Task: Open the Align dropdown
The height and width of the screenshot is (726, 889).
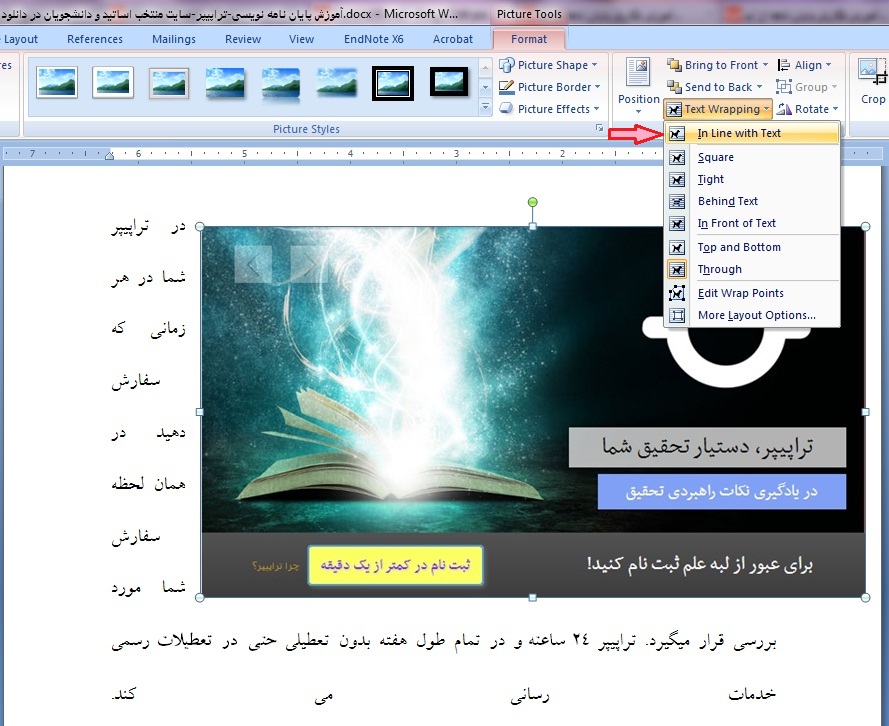Action: [x=806, y=64]
